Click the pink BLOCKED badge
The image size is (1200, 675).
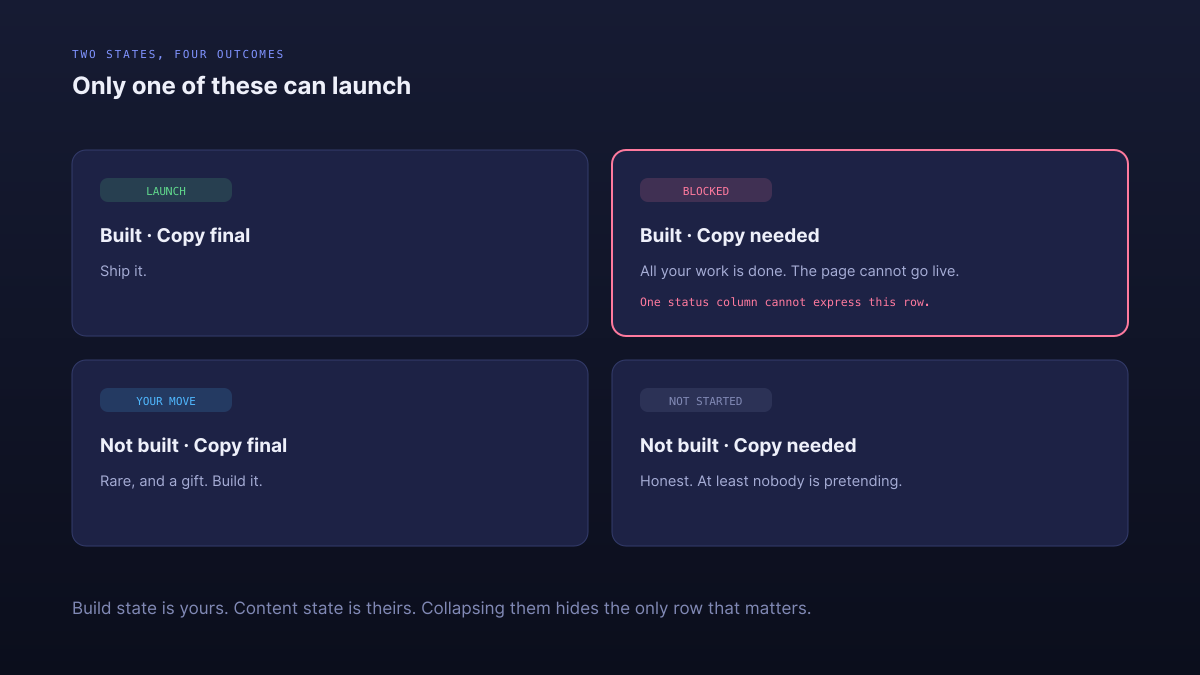(706, 190)
